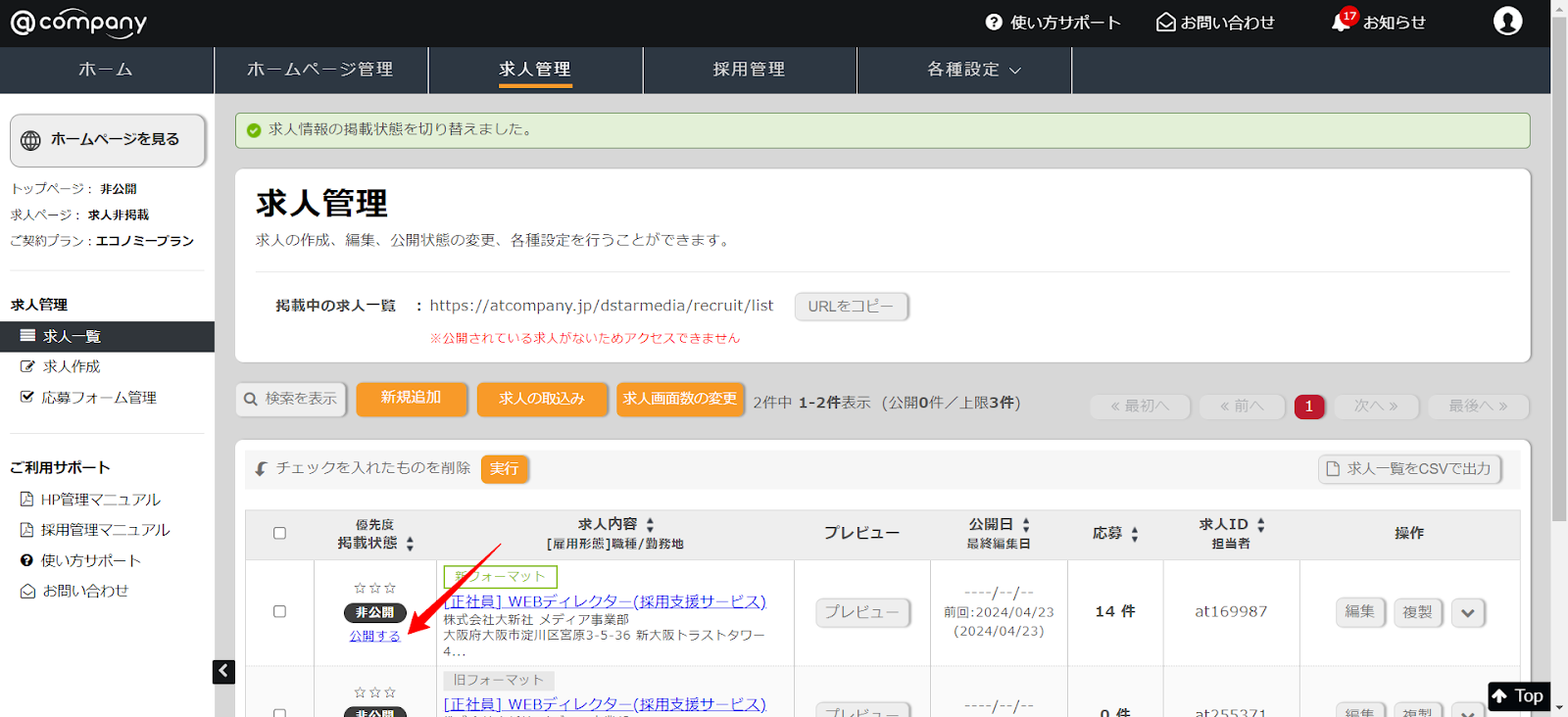The height and width of the screenshot is (717, 1568).
Task: Select 求人管理 tab
Action: pos(535,70)
